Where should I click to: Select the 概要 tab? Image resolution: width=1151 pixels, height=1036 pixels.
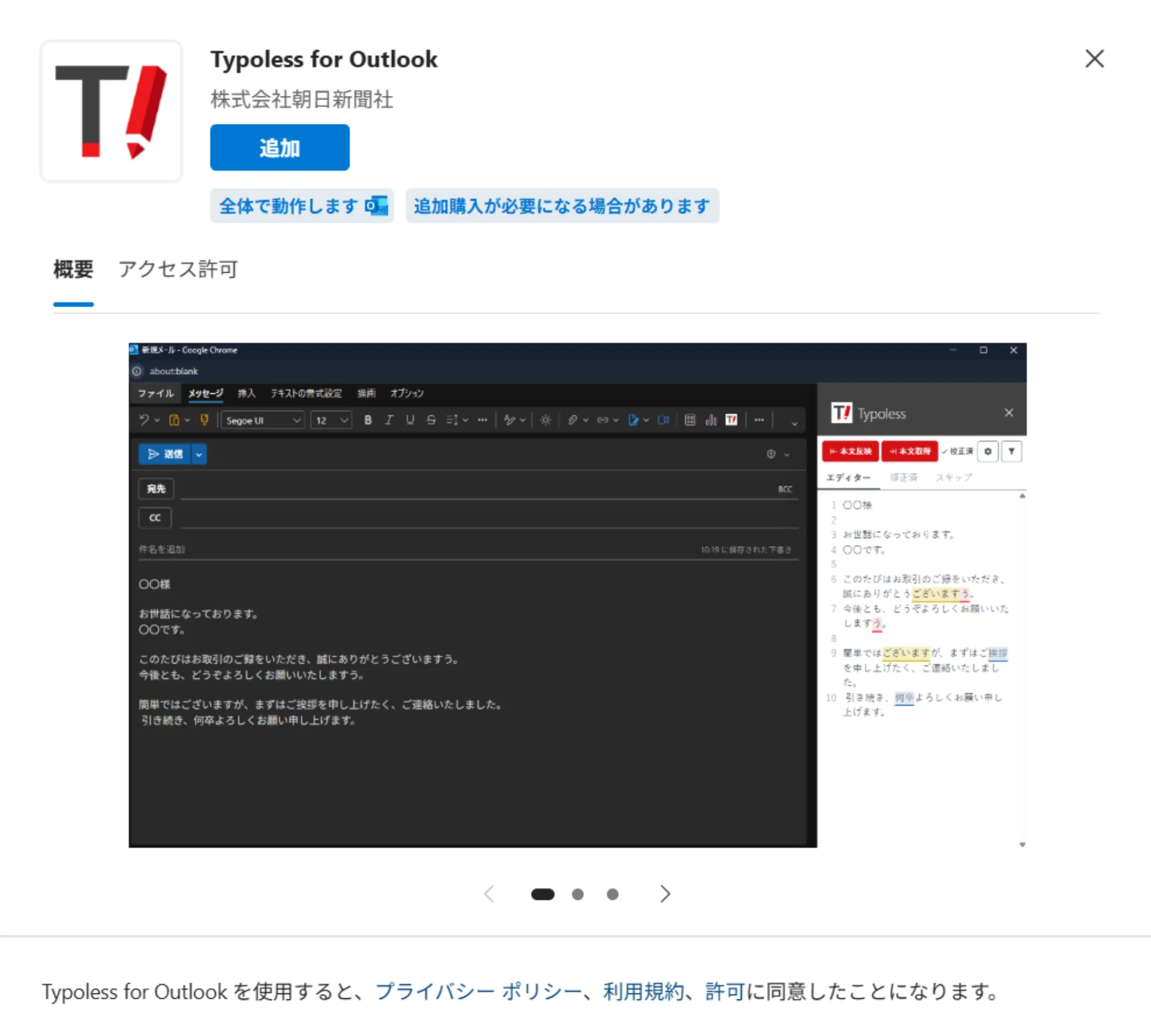tap(73, 269)
